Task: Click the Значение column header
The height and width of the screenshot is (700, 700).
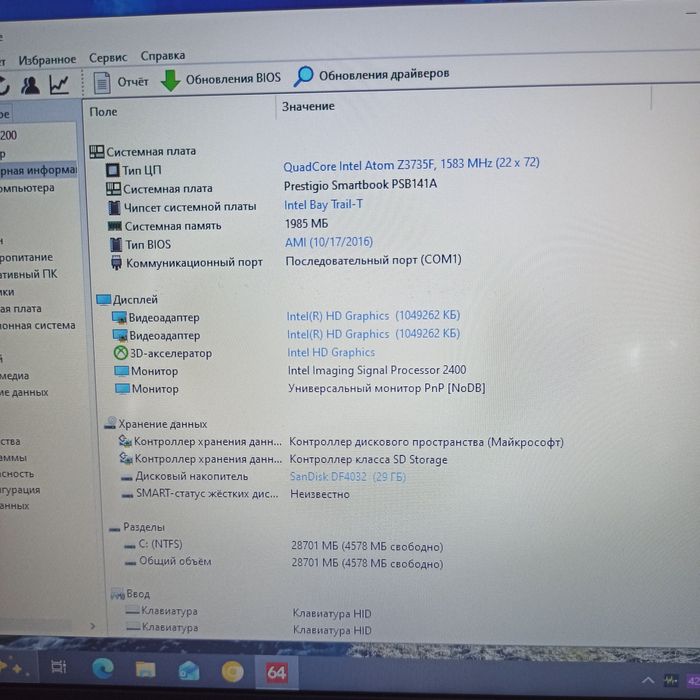Action: 308,106
